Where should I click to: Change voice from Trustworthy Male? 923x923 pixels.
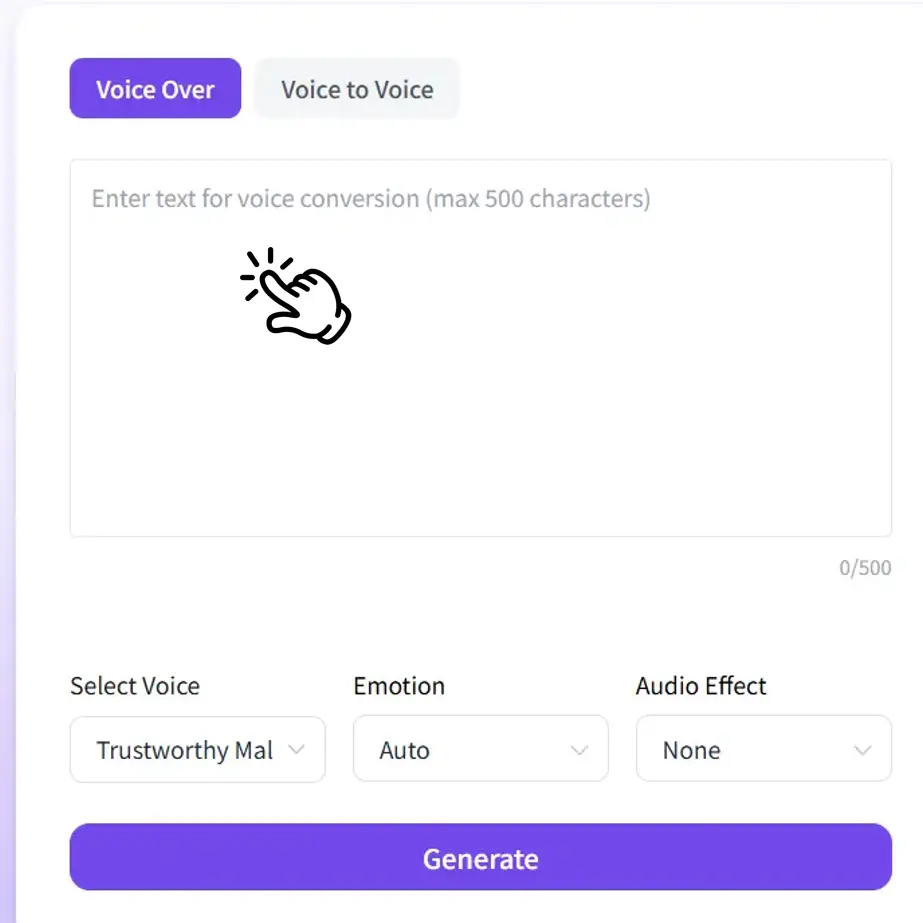tap(197, 749)
